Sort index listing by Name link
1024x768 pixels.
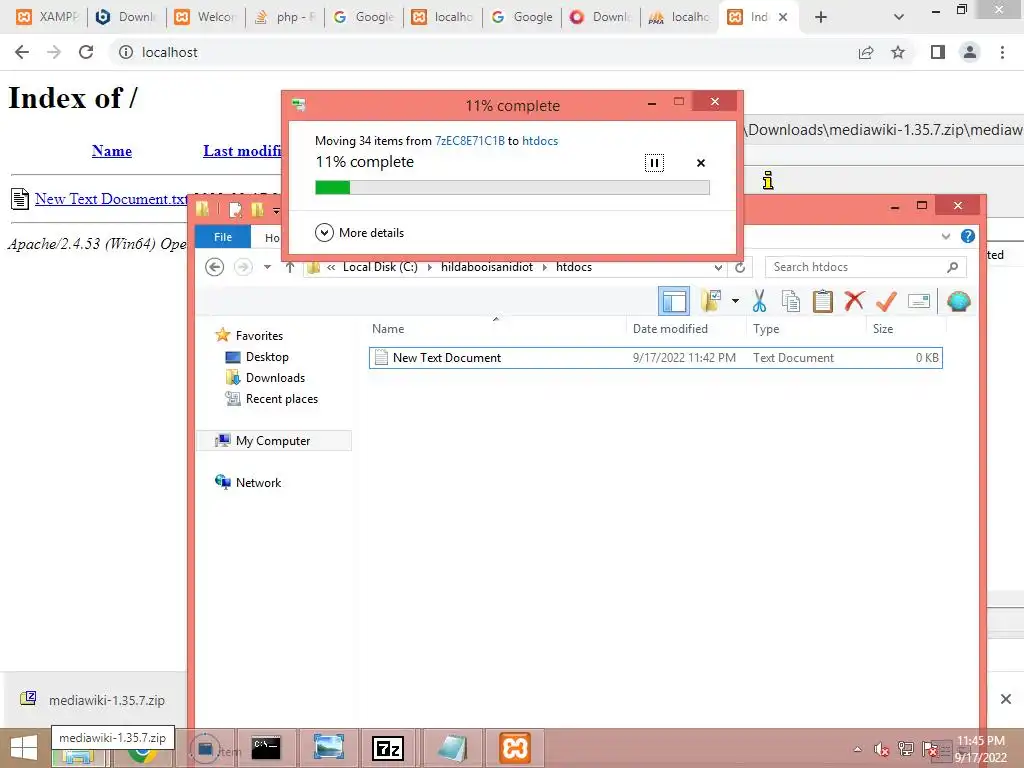(x=112, y=151)
